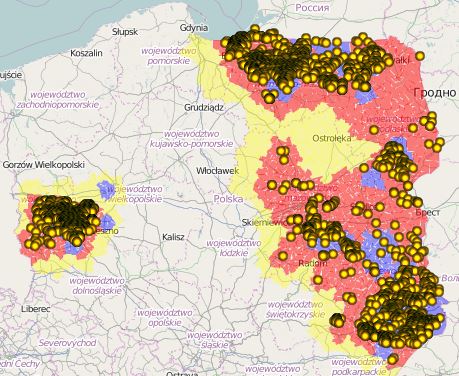This screenshot has width=459, height=376.
Task: Click the województwo wielkopolskie label
Action: pos(135,194)
